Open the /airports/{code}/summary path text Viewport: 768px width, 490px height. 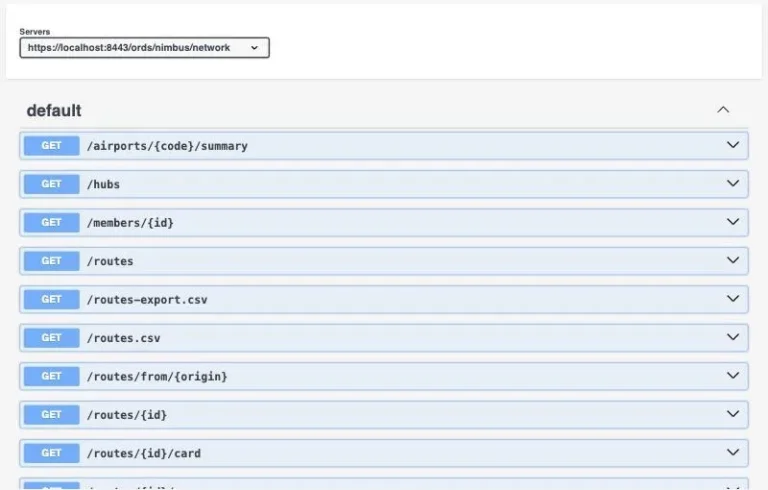tap(167, 146)
